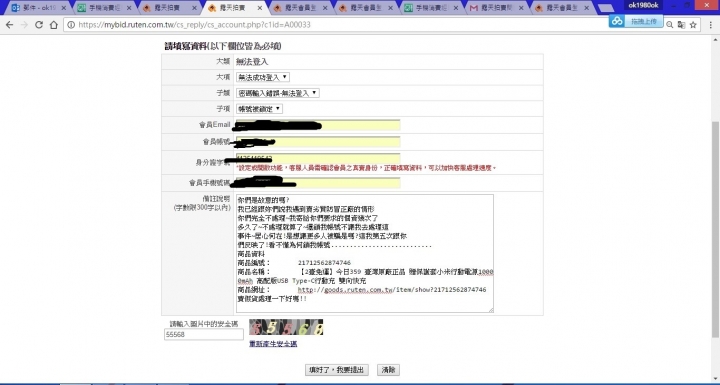Click the 身分證字號 input field
Image resolution: width=720 pixels, height=385 pixels.
point(318,159)
